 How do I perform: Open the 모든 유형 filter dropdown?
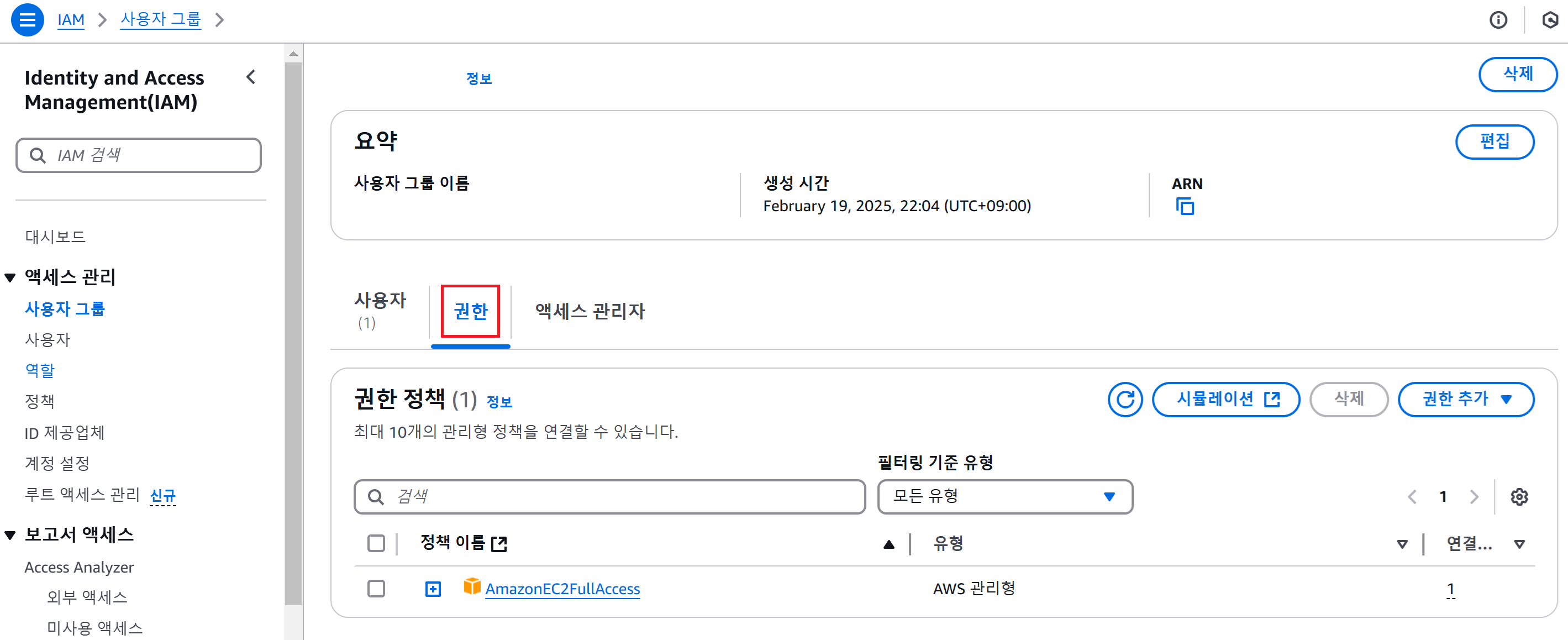pos(1005,497)
